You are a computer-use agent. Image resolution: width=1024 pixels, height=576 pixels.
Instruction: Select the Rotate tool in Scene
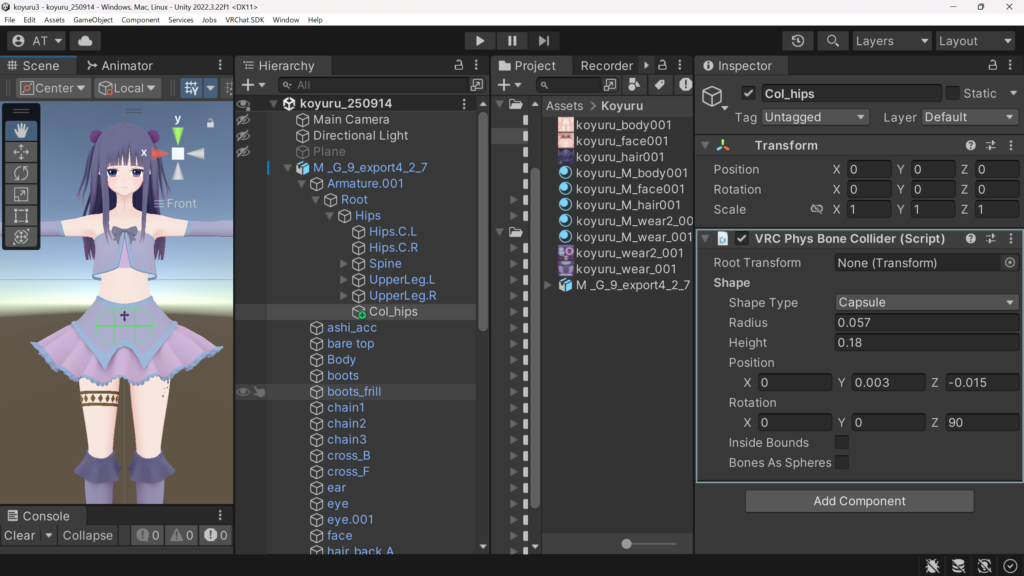(x=21, y=173)
